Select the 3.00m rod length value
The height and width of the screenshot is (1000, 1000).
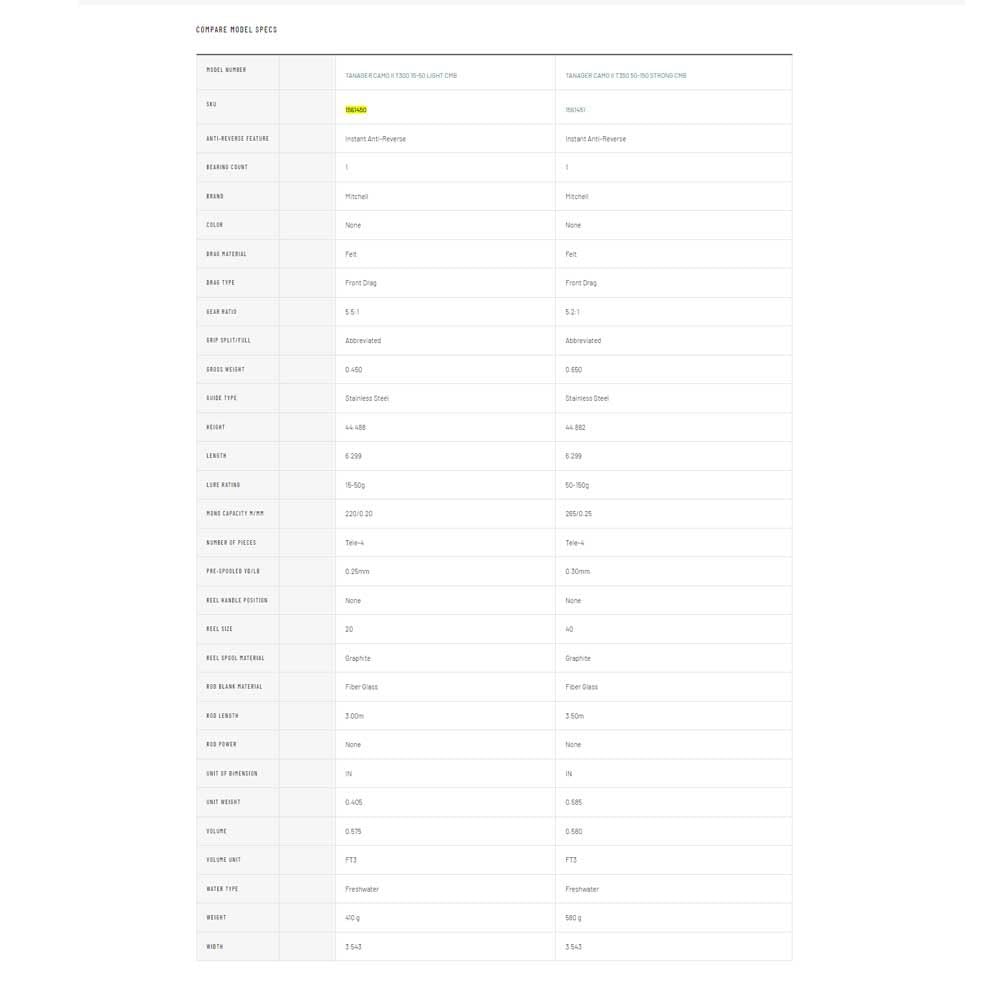pos(355,716)
